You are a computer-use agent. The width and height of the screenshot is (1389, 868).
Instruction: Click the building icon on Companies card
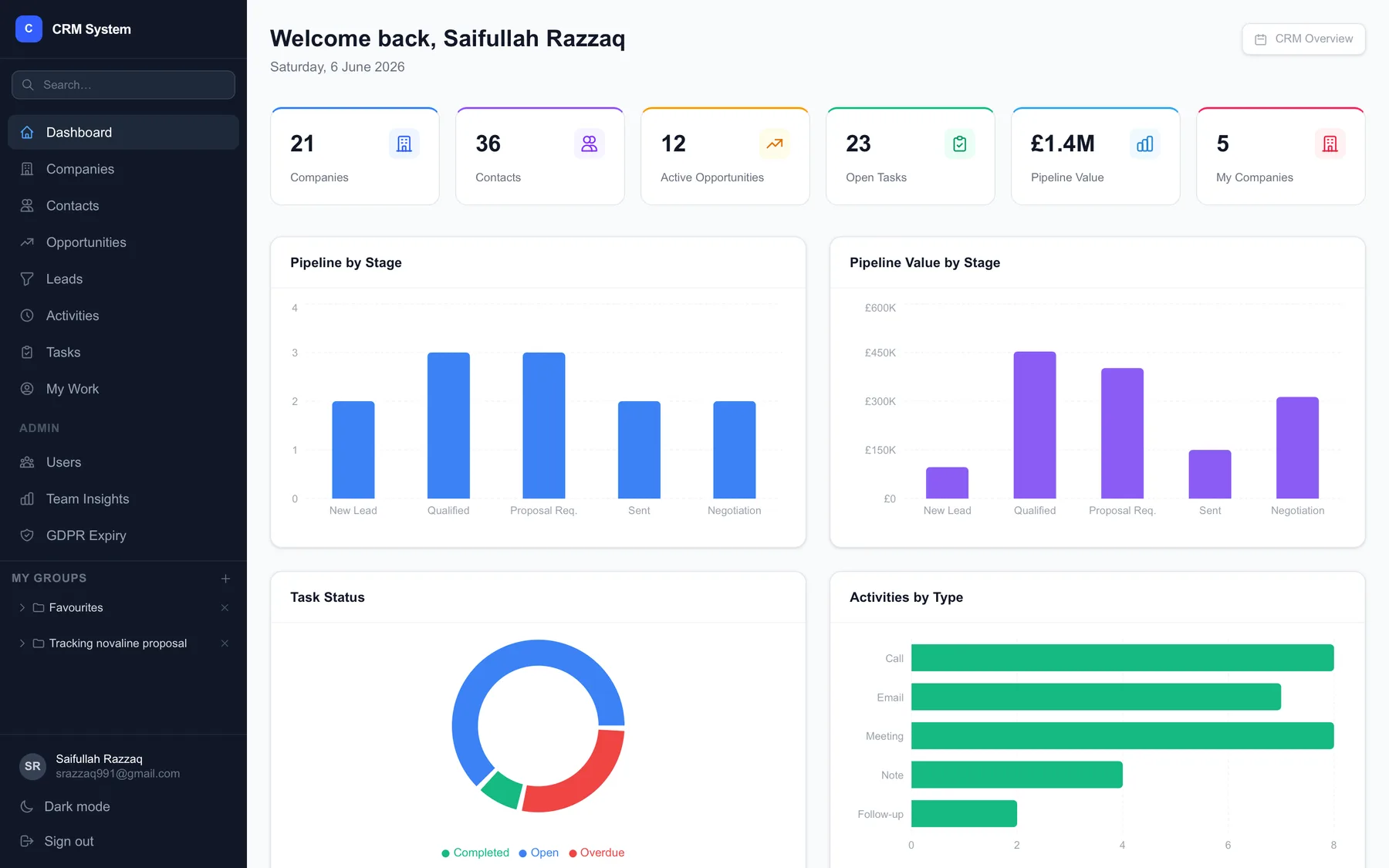[x=404, y=144]
